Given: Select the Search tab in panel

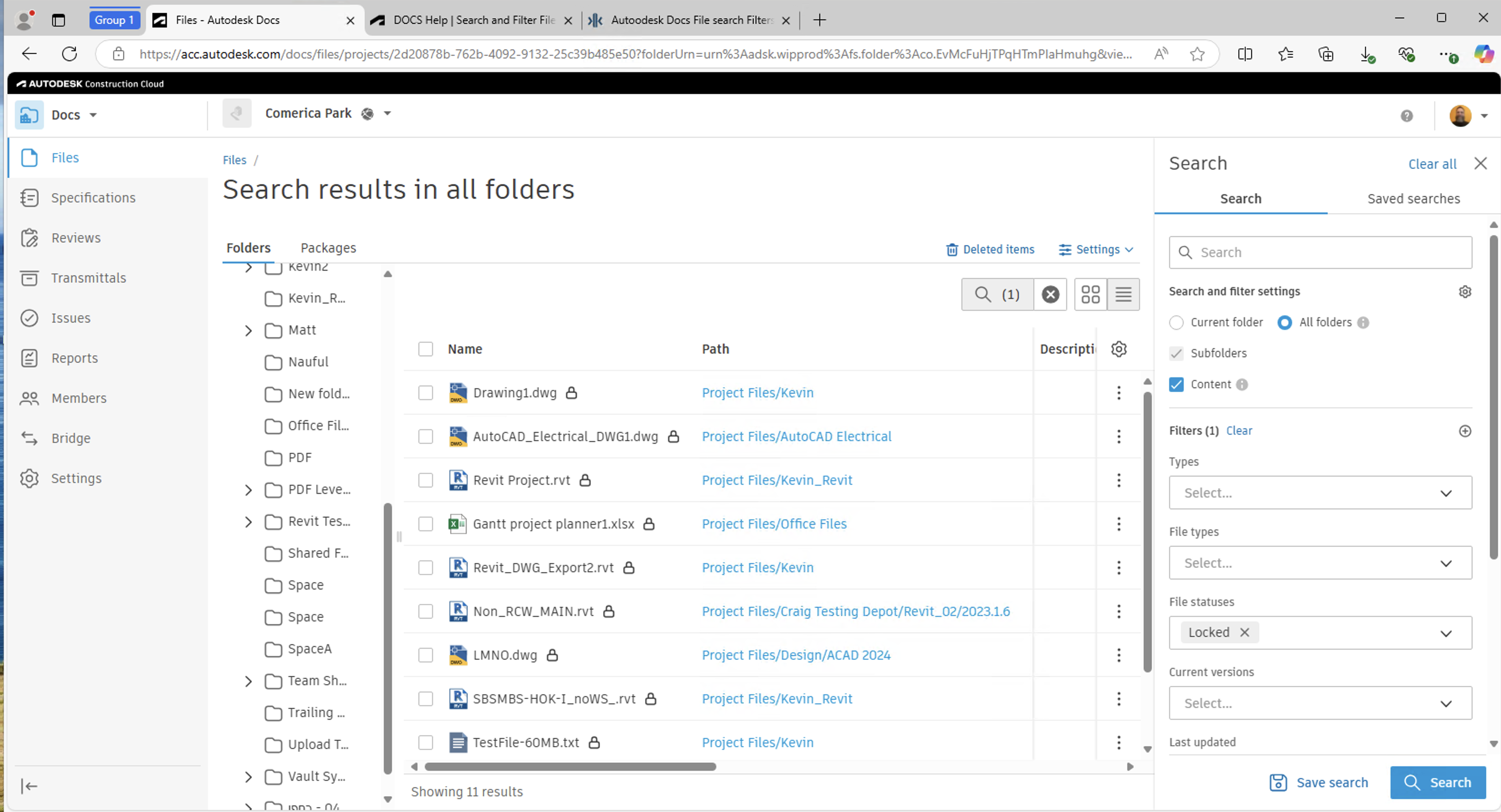Looking at the screenshot, I should (x=1240, y=199).
